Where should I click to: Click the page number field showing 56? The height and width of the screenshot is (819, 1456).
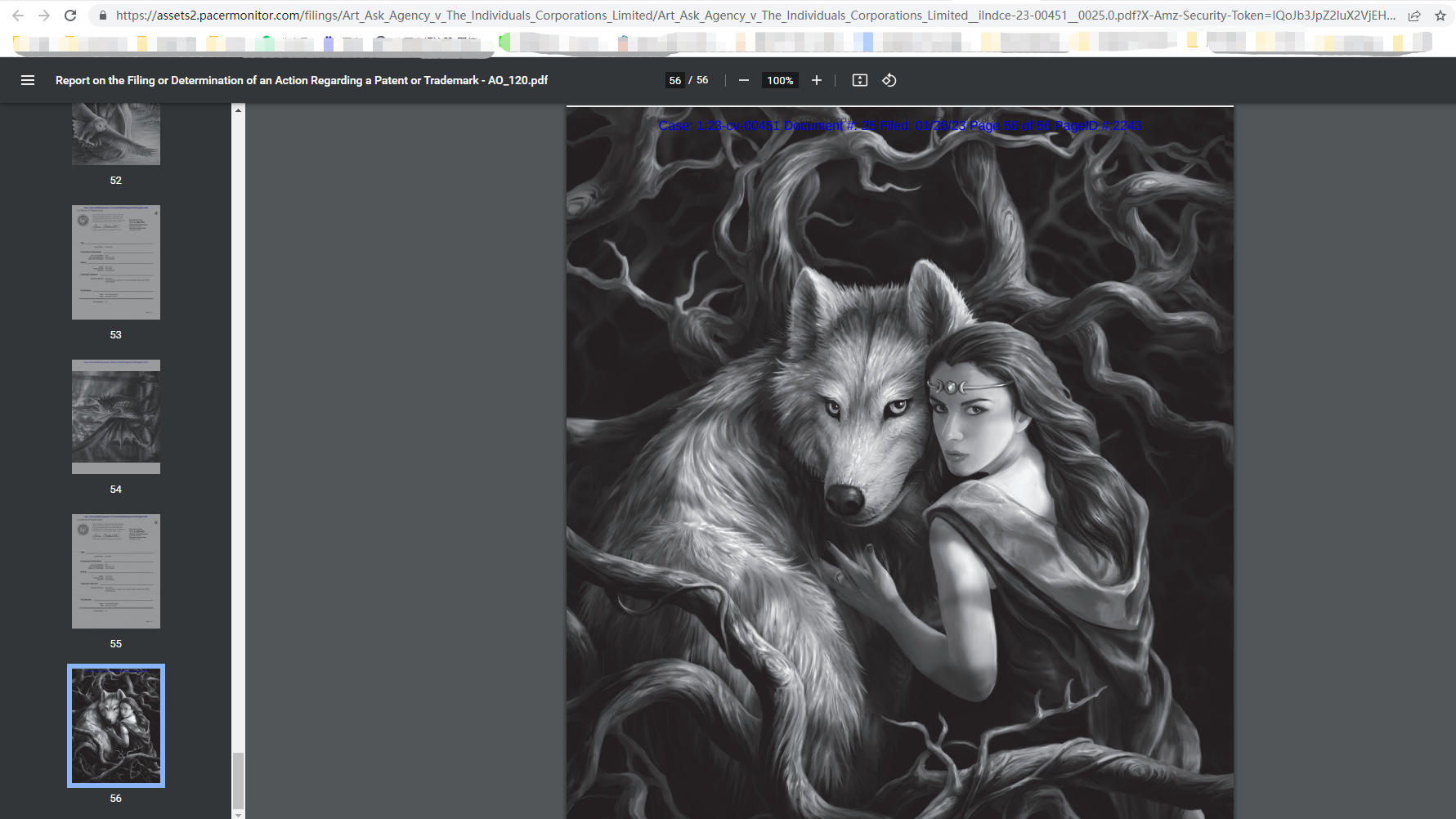click(x=674, y=80)
